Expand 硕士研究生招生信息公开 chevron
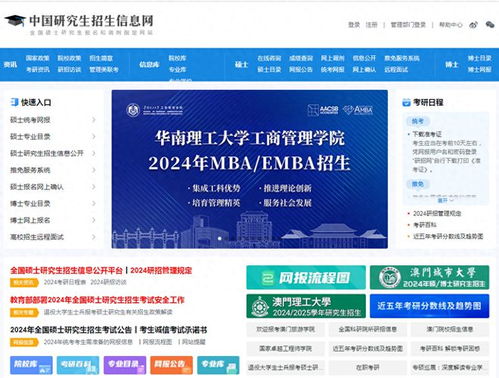The height and width of the screenshot is (378, 499). point(94,153)
